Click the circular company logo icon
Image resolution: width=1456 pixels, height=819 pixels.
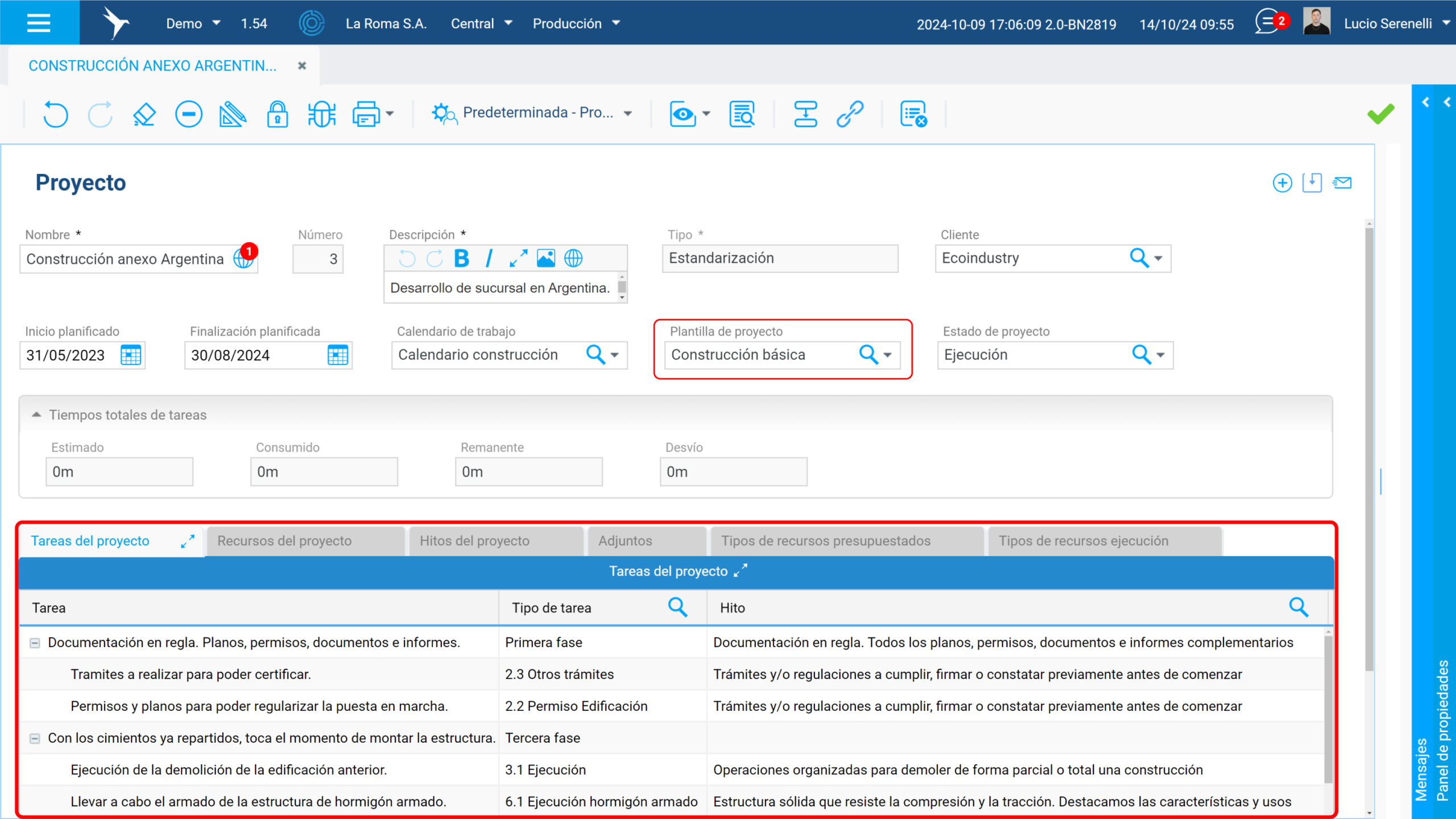(312, 23)
